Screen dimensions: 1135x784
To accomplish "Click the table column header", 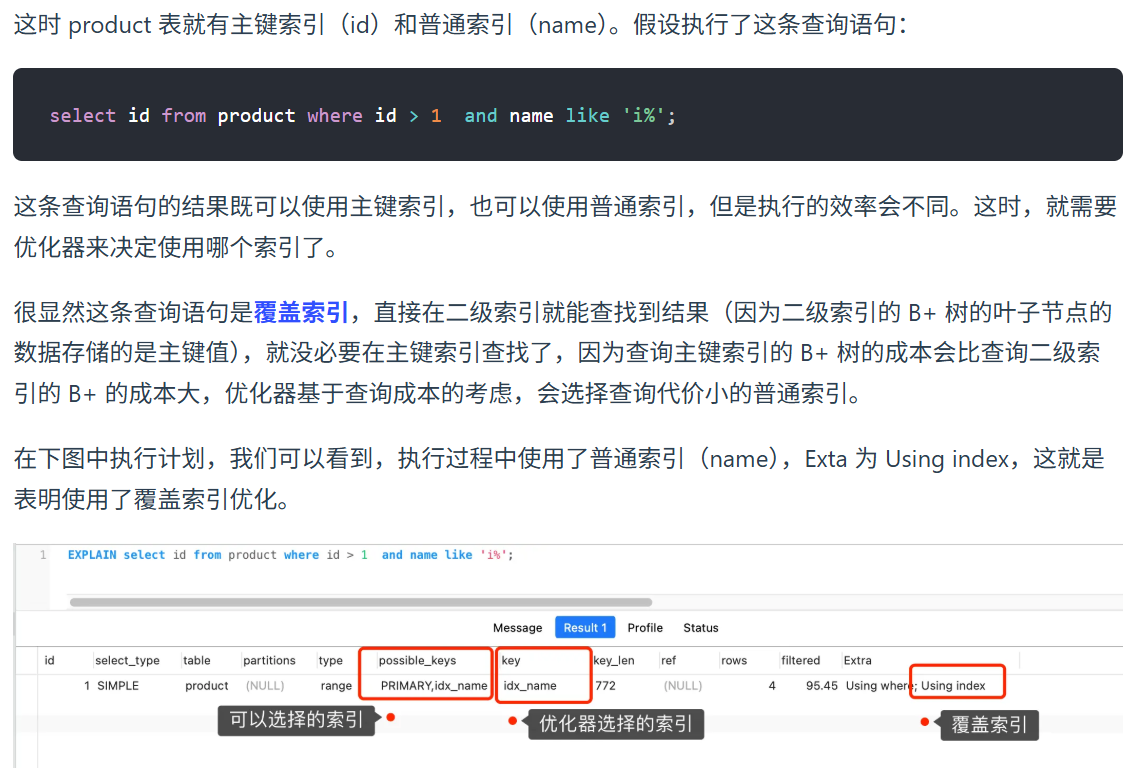I will [x=196, y=660].
